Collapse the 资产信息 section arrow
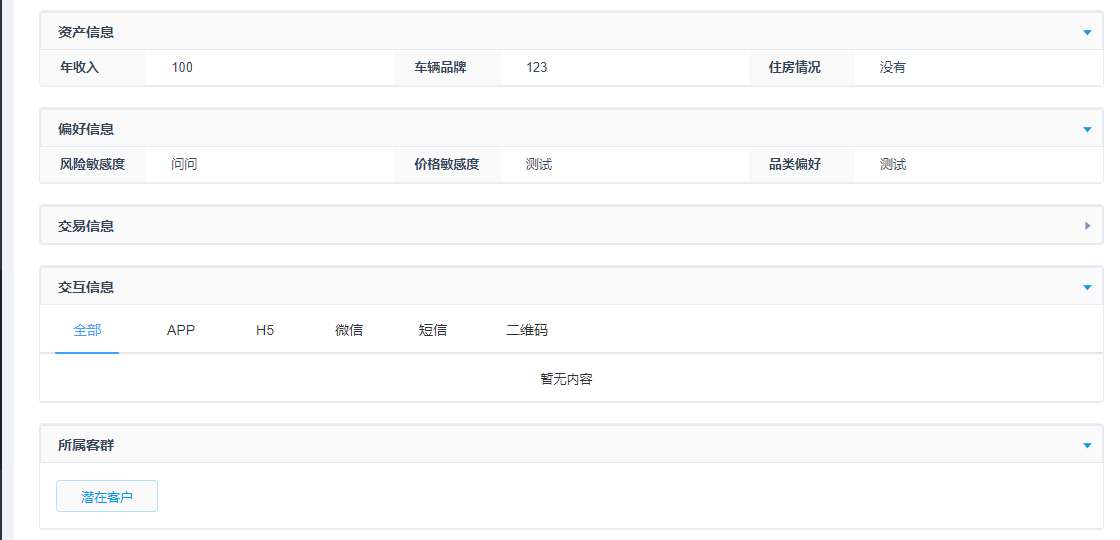The height and width of the screenshot is (540, 1120). point(1087,32)
